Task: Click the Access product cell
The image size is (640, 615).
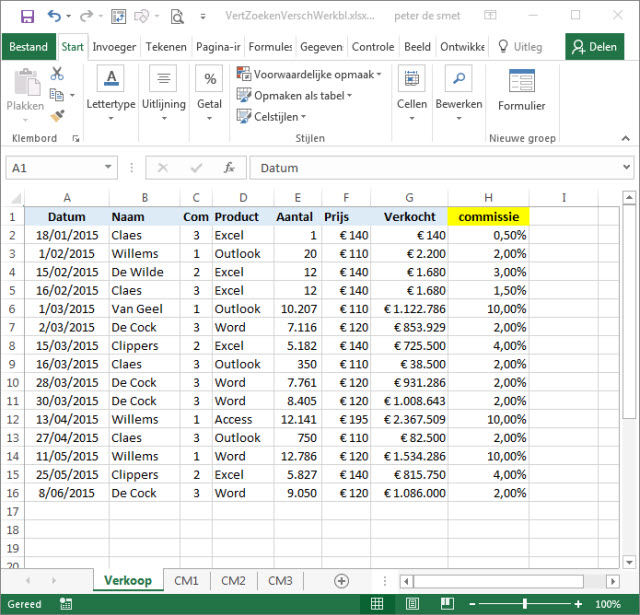Action: point(243,420)
